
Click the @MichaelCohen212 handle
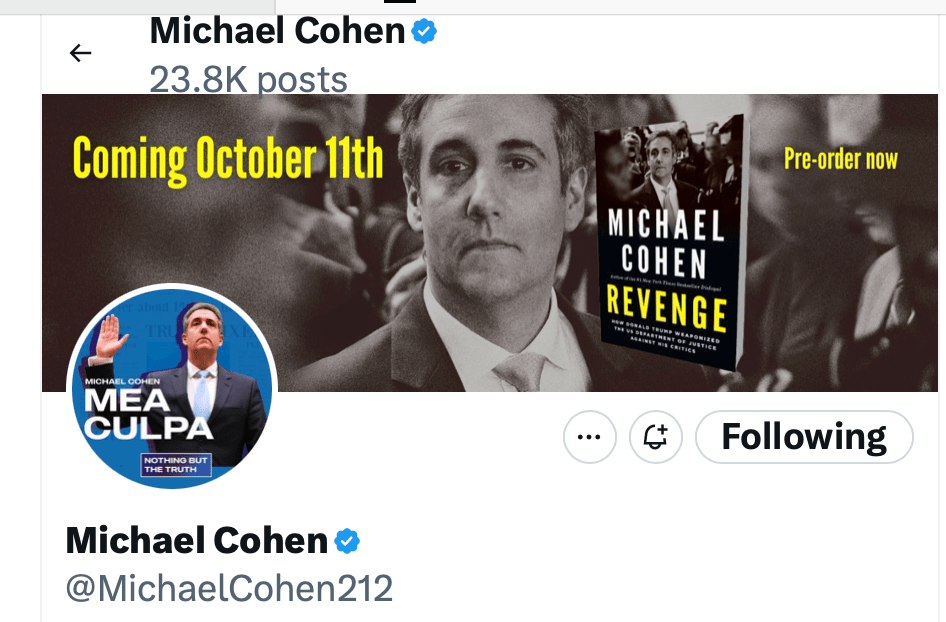[x=229, y=589]
